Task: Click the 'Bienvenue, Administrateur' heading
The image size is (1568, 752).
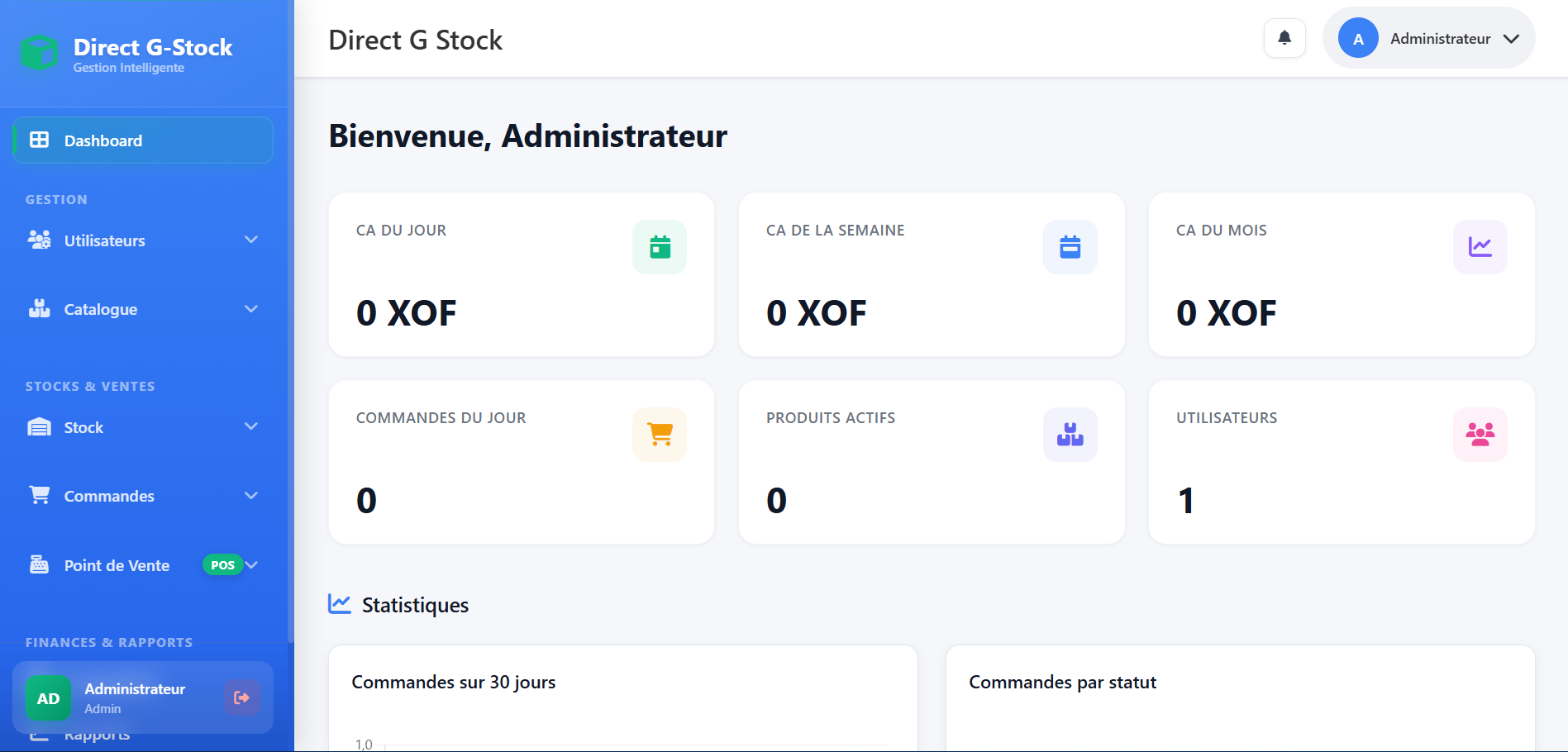Action: pos(528,136)
